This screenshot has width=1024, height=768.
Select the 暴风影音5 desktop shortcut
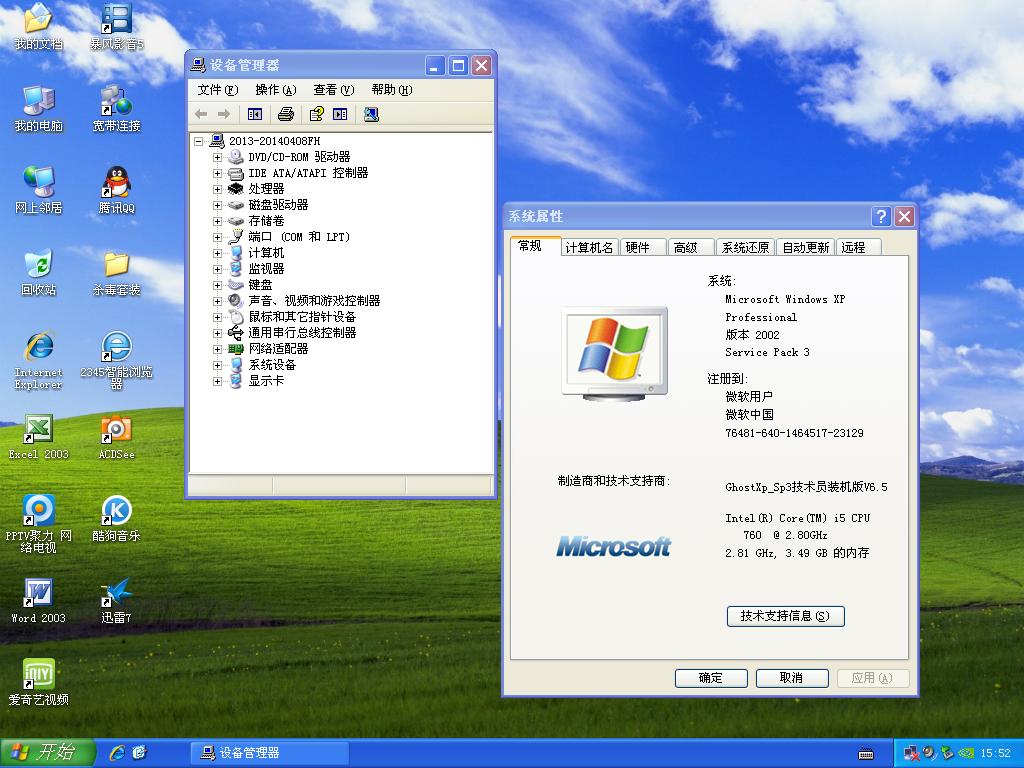[116, 27]
